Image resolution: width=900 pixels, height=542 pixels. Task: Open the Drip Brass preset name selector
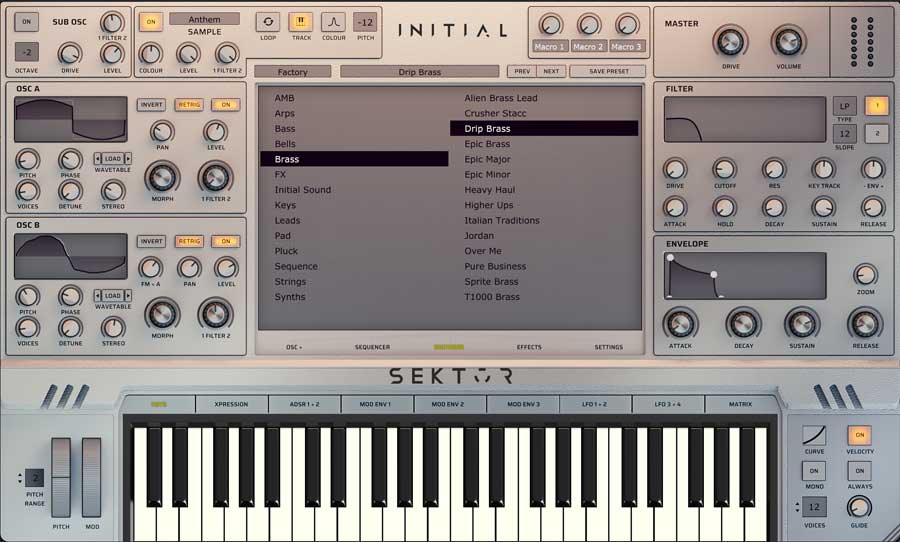pyautogui.click(x=420, y=72)
